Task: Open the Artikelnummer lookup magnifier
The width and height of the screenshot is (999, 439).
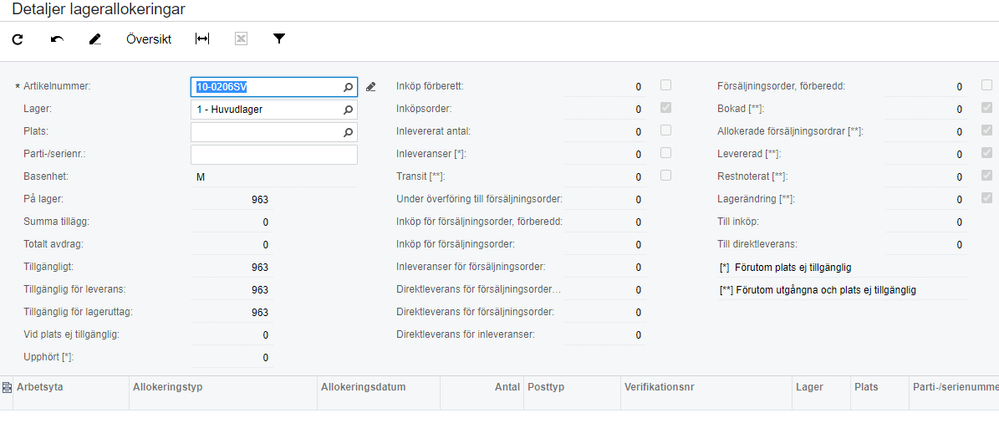Action: pyautogui.click(x=348, y=86)
